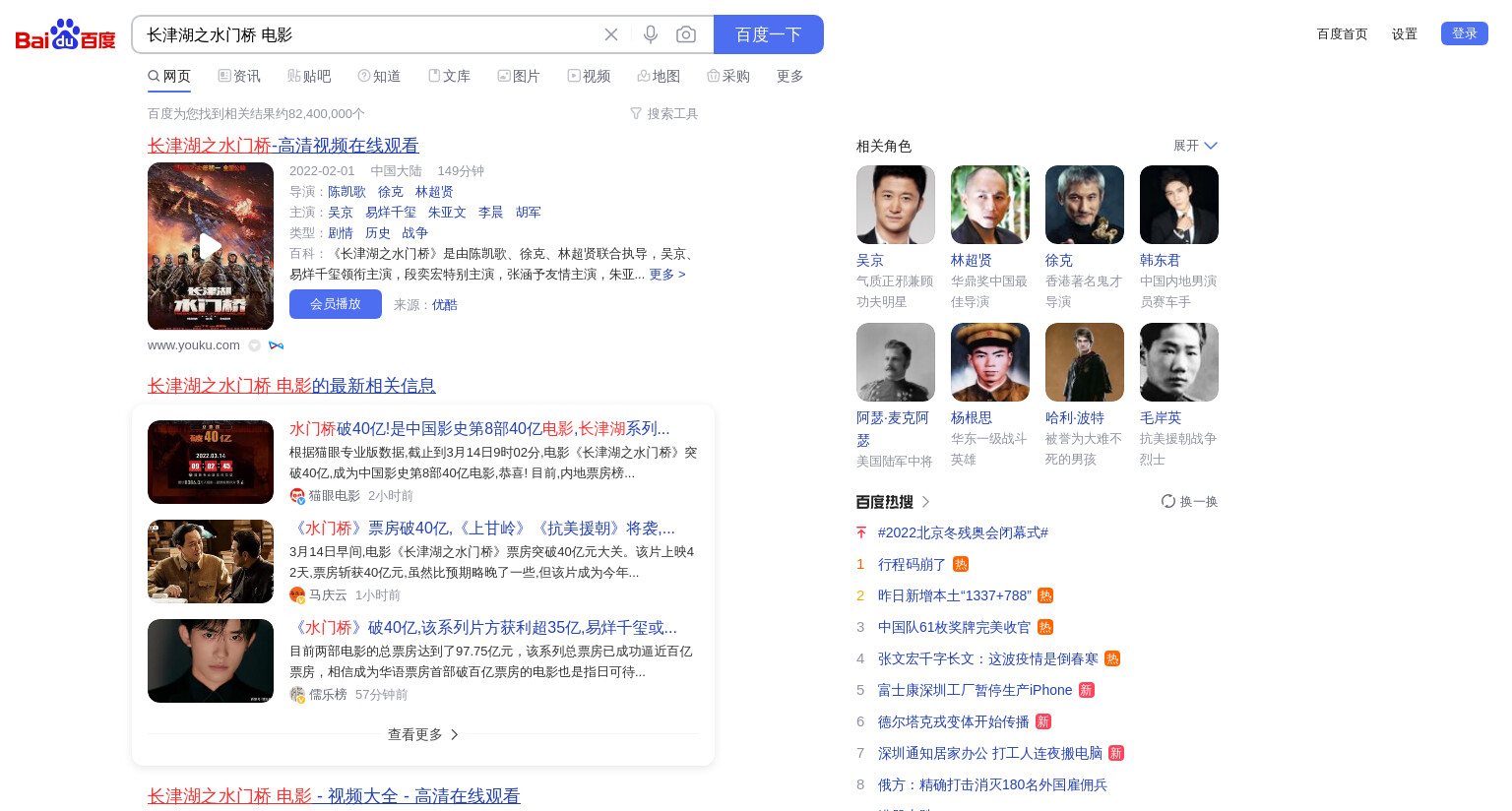Open the 易烊千玺 portrait news thumbnail
1512x811 pixels.
pos(211,660)
